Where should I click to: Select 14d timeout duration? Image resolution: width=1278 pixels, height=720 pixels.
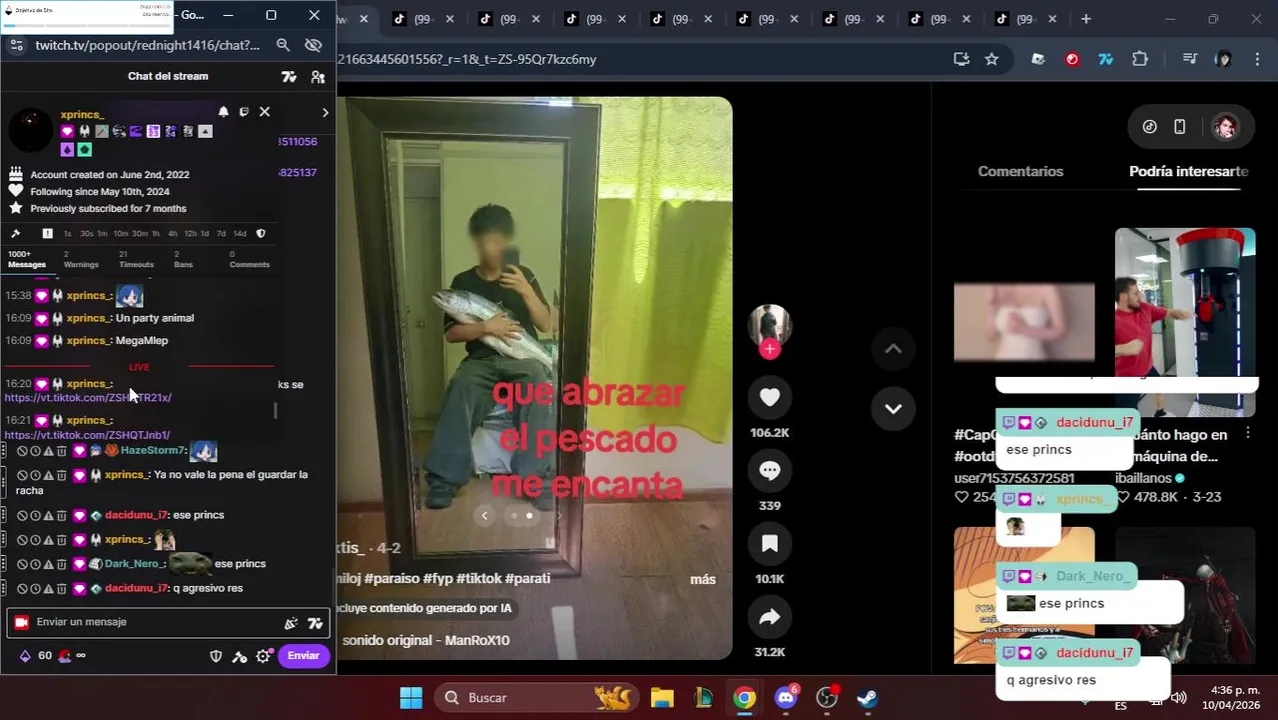tap(240, 234)
